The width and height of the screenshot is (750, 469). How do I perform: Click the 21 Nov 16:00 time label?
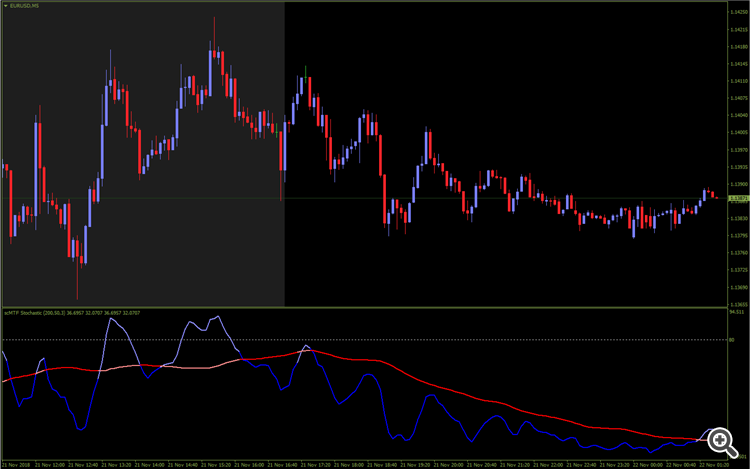coord(249,465)
